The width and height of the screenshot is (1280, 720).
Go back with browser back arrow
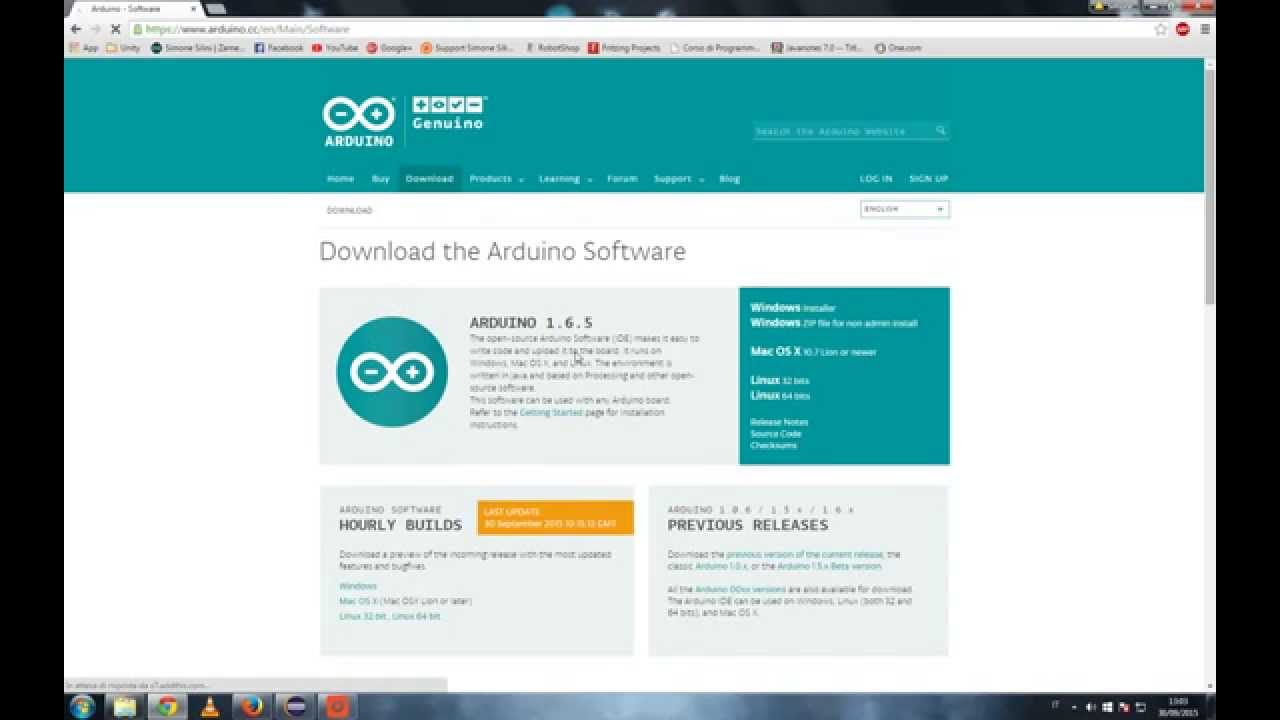tap(76, 29)
